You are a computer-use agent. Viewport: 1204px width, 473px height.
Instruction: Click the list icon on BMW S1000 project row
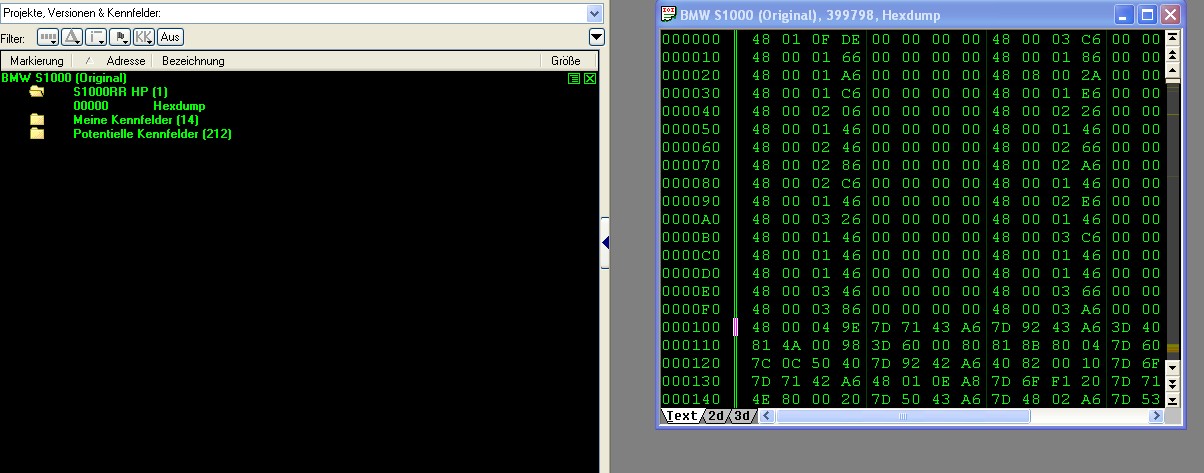tap(575, 78)
